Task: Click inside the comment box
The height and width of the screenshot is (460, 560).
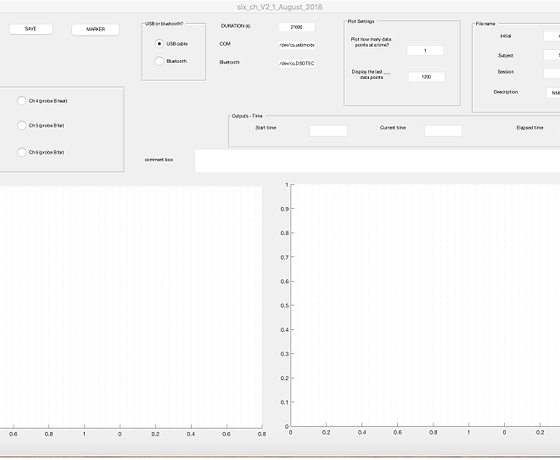Action: [377, 161]
